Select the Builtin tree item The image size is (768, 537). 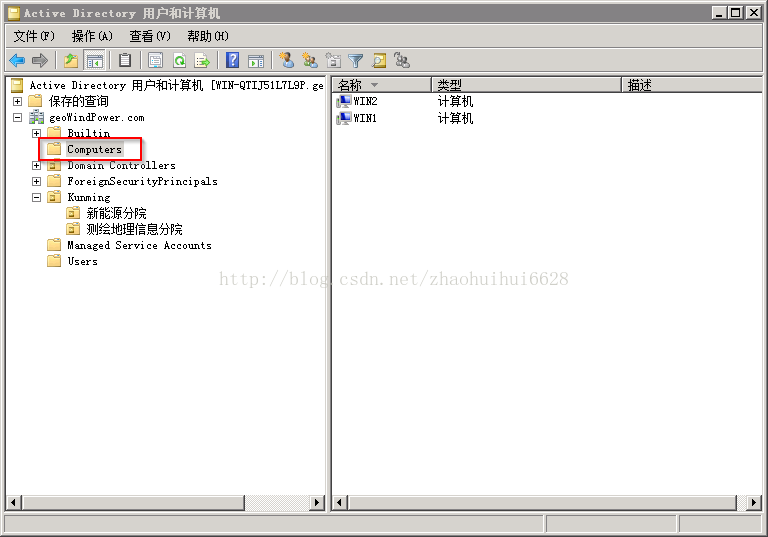[89, 133]
